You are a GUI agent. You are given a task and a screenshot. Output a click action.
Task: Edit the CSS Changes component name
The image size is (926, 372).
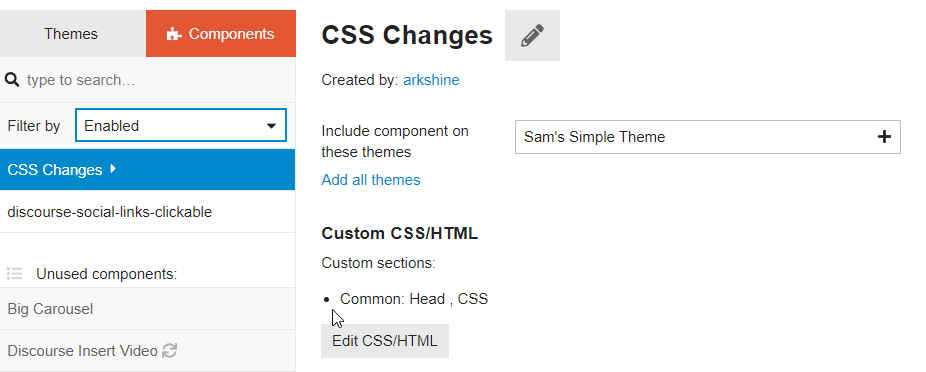tap(532, 35)
